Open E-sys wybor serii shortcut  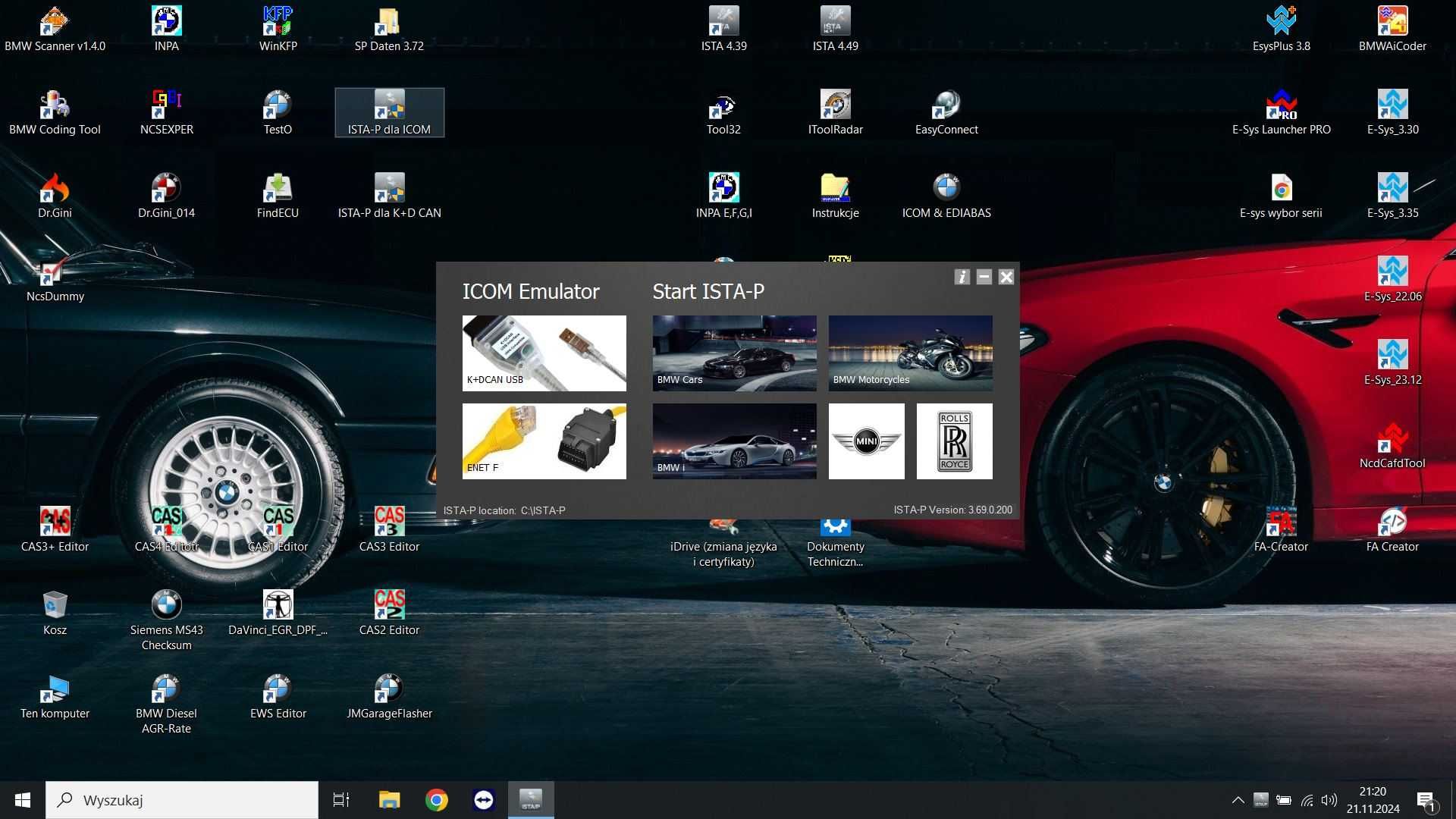coord(1281,197)
